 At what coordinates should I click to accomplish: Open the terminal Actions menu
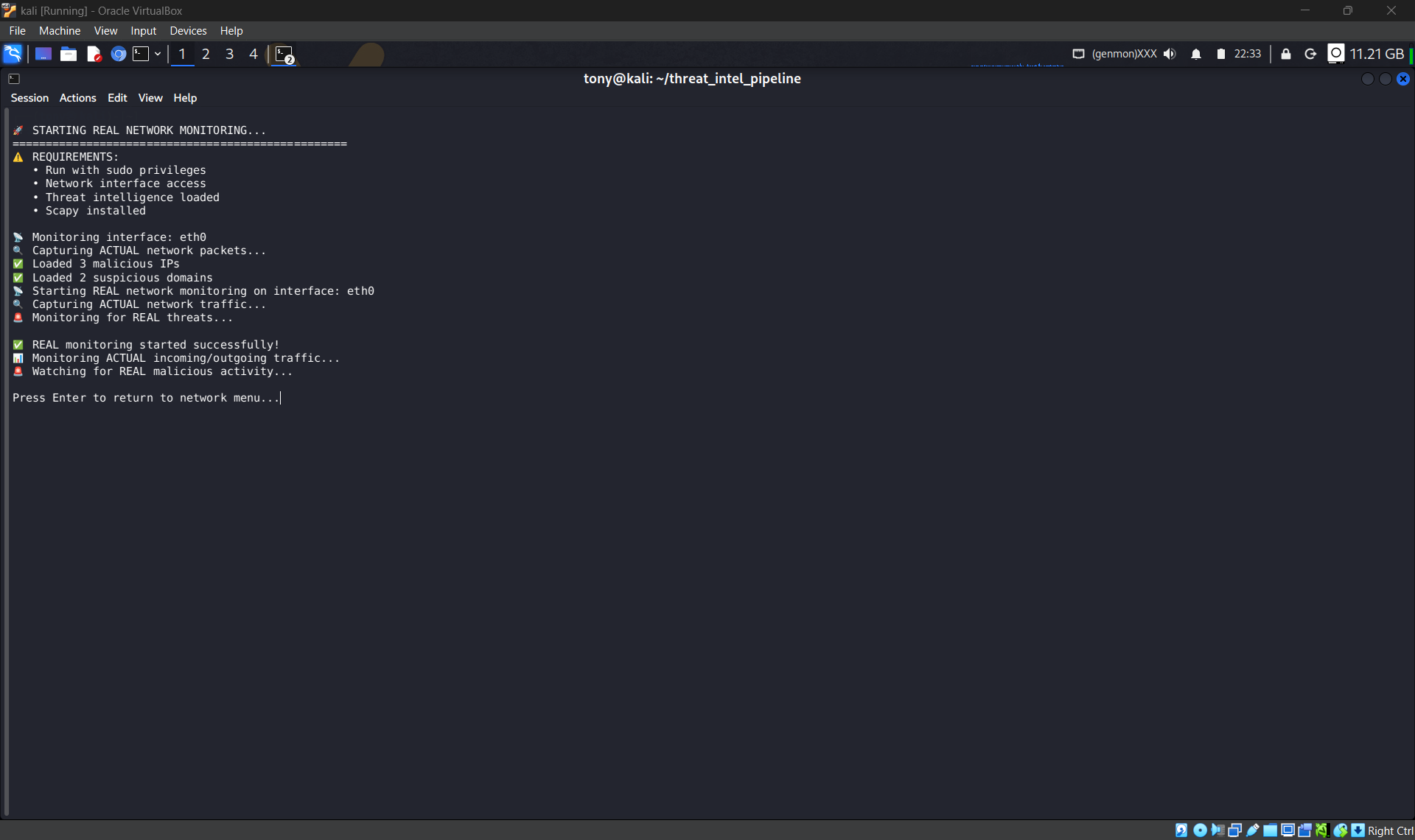77,98
